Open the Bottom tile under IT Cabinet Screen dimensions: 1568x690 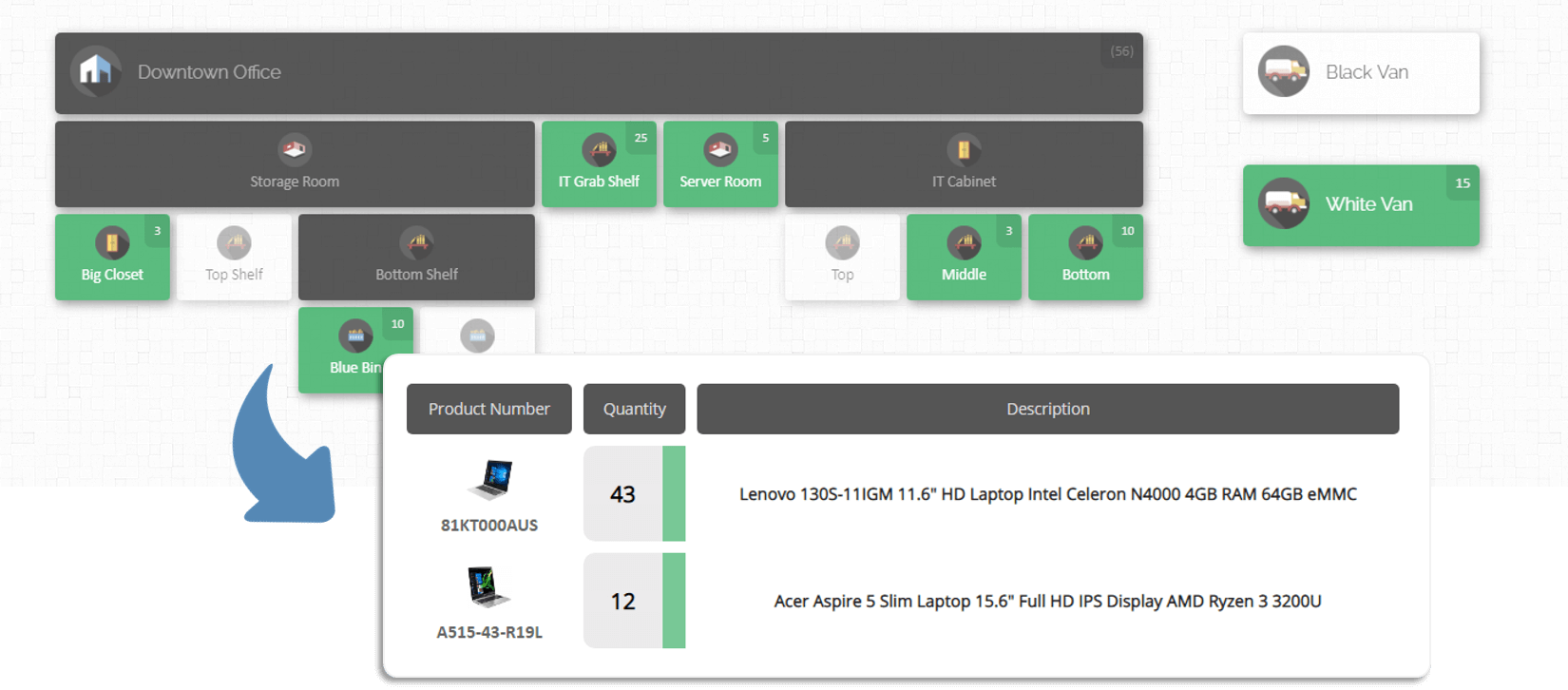pyautogui.click(x=1085, y=257)
